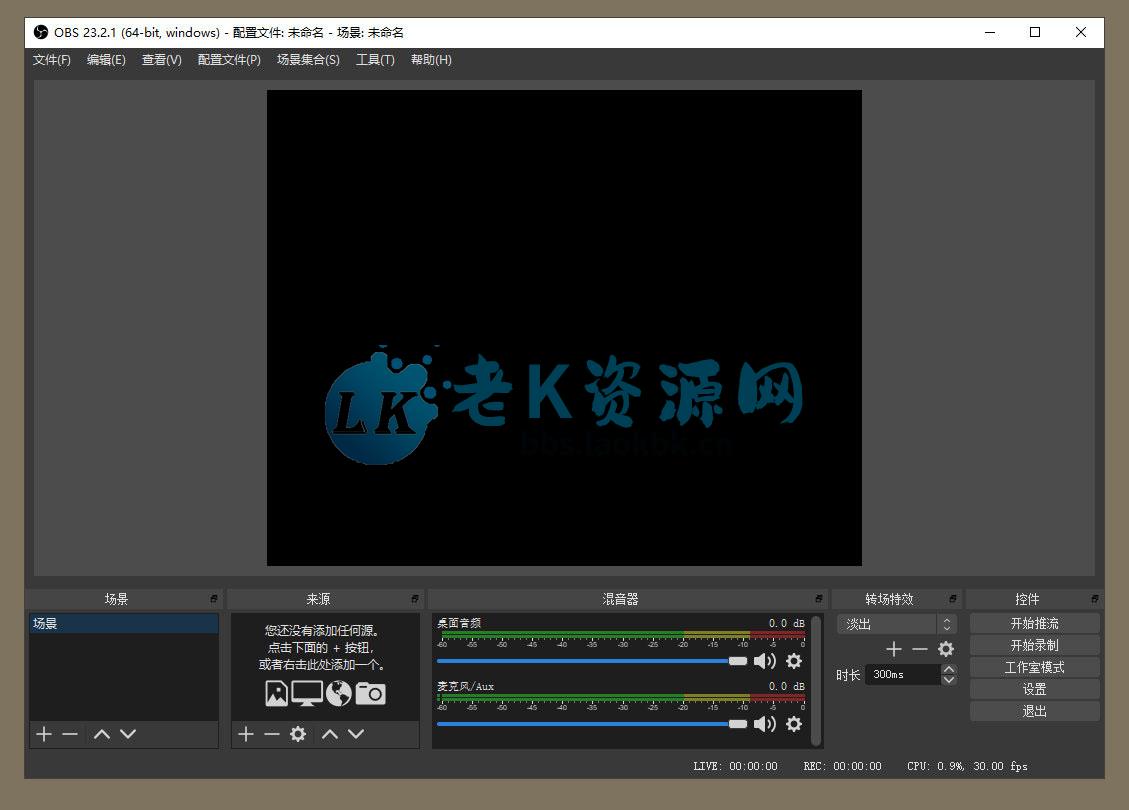Undock the 场景 panel
Image resolution: width=1129 pixels, height=810 pixels.
214,599
